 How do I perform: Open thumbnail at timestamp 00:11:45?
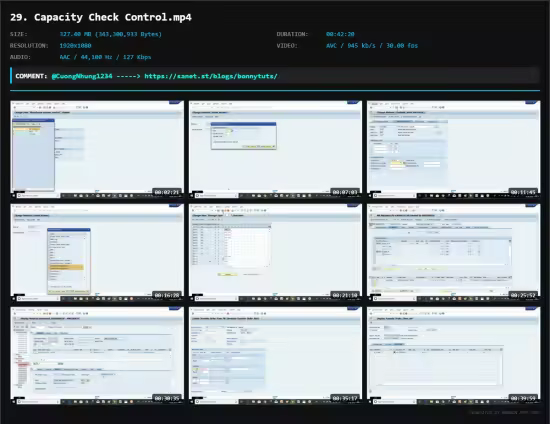point(454,149)
